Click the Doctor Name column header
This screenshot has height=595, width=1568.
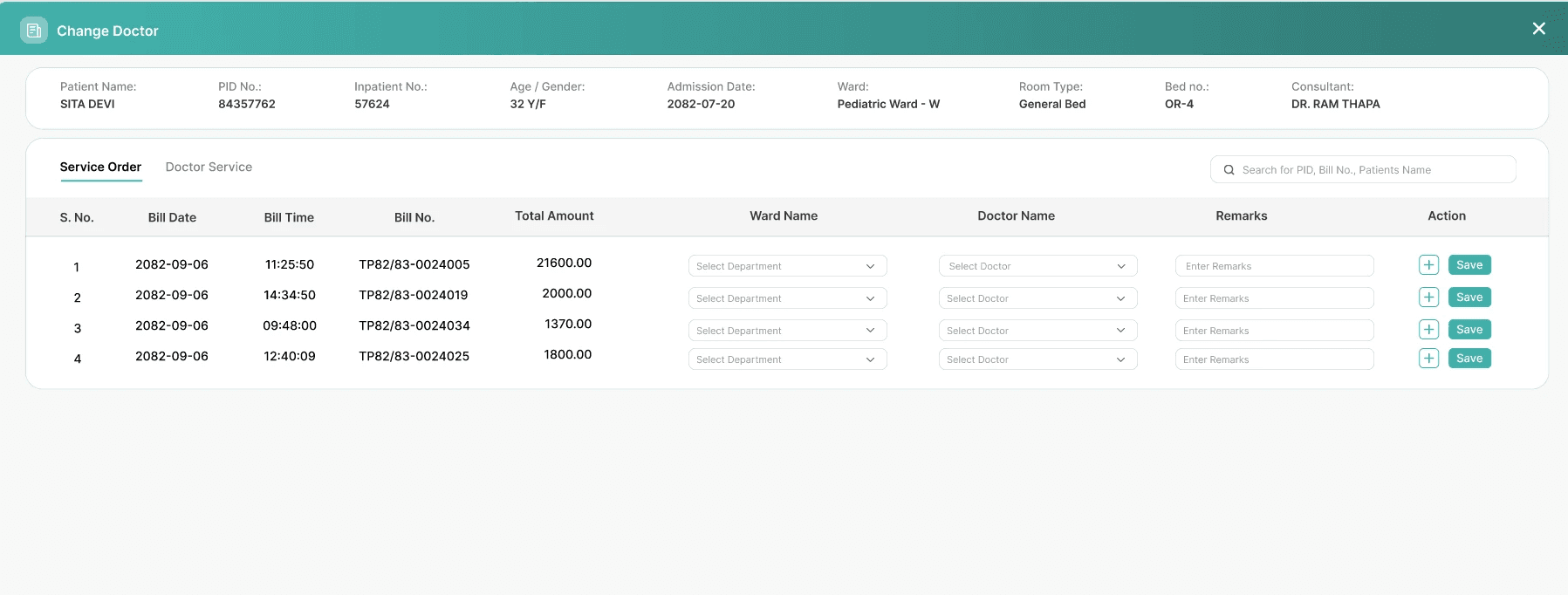1016,215
